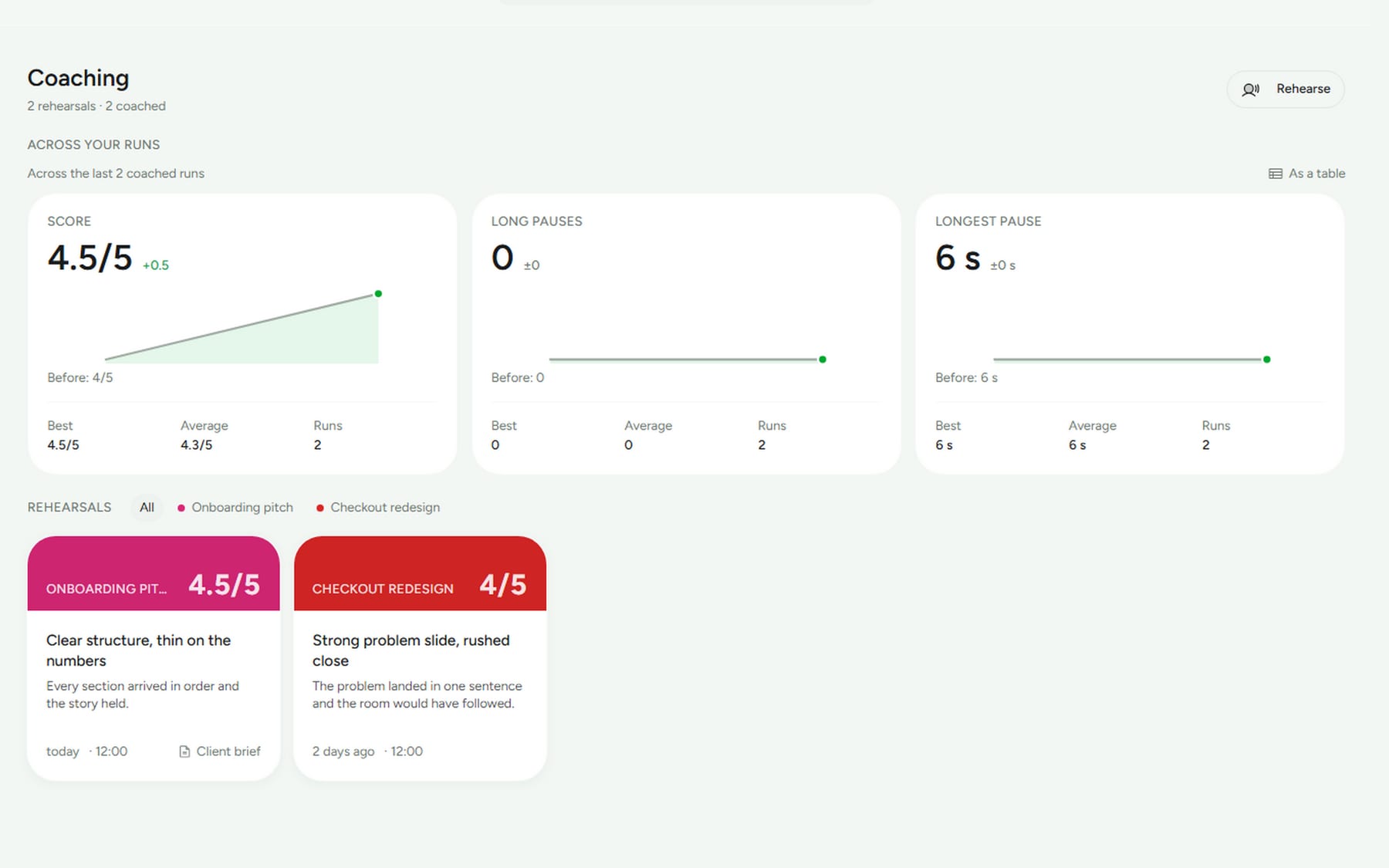Click the 4/5 Checkout redesign score
The width and height of the screenshot is (1389, 868).
pyautogui.click(x=503, y=585)
